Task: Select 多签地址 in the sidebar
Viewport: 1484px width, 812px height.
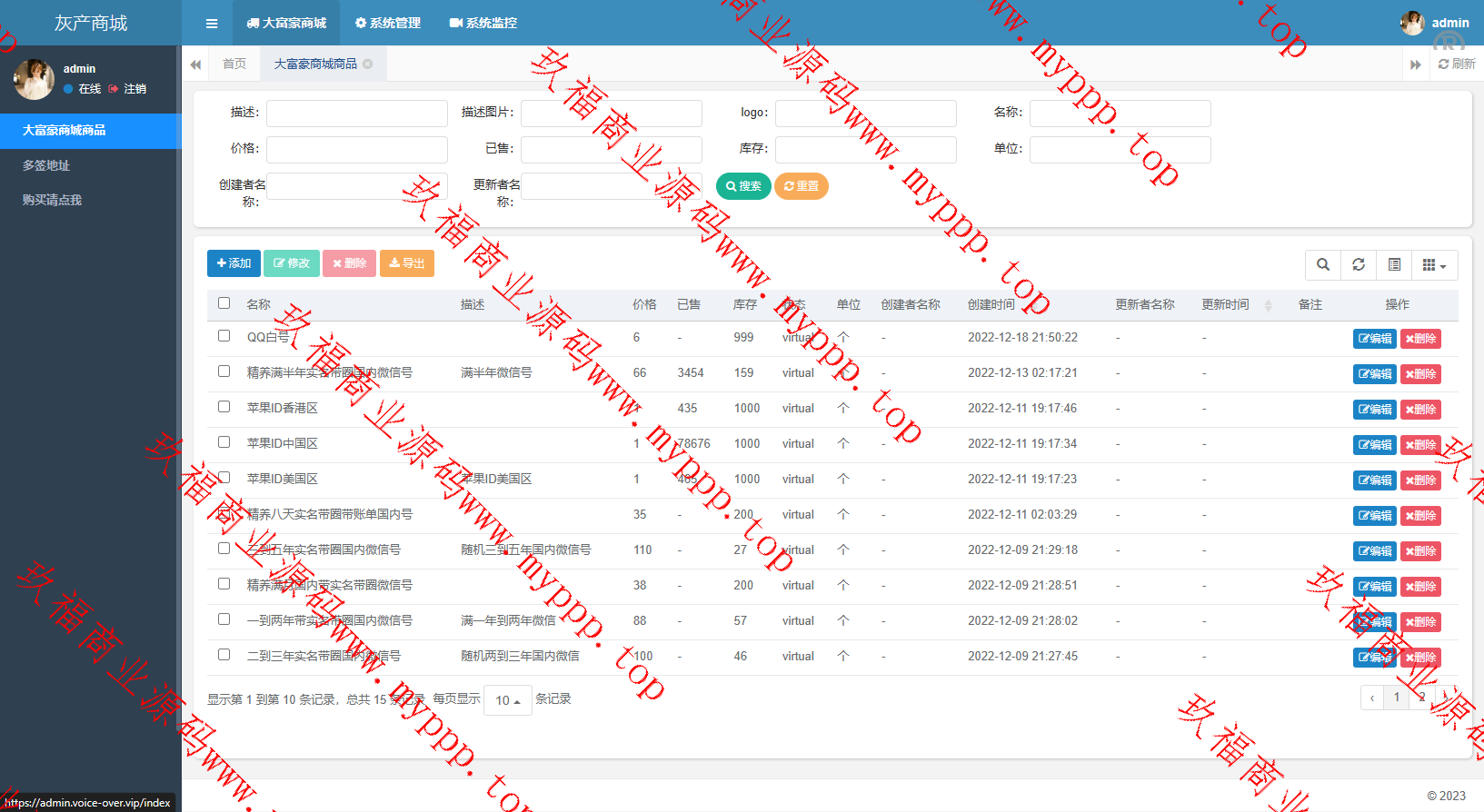Action: [46, 165]
